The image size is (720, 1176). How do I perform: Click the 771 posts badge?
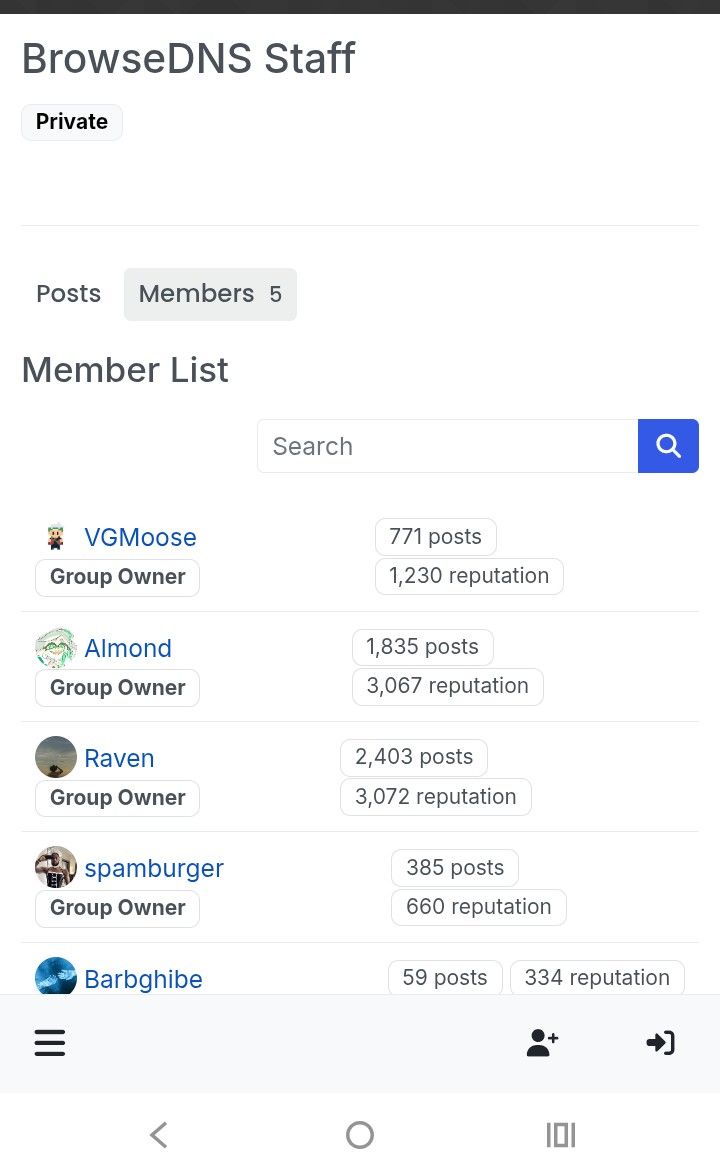436,537
